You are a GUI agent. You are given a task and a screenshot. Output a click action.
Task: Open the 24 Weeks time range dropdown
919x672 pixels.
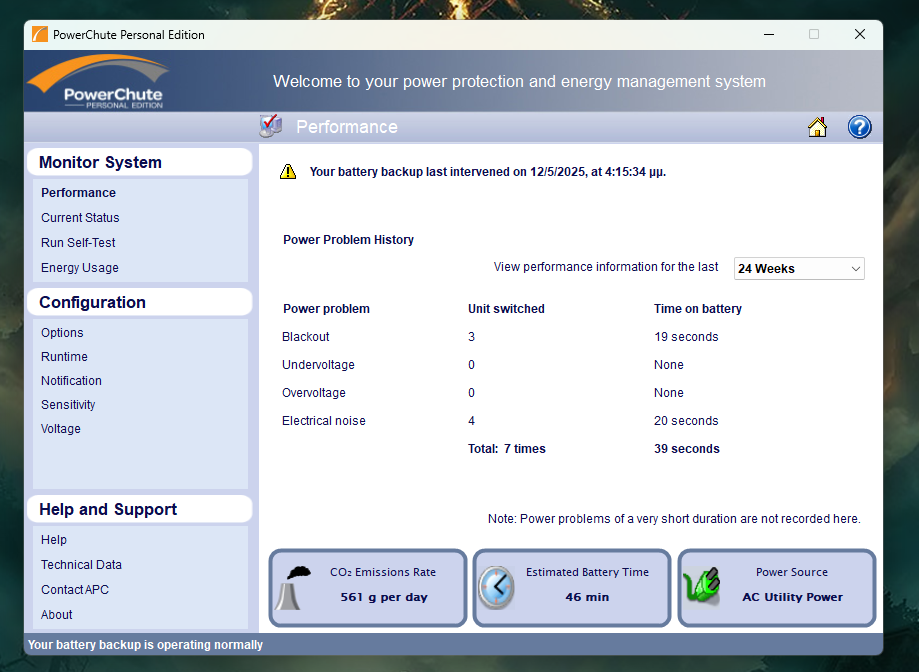click(x=799, y=268)
